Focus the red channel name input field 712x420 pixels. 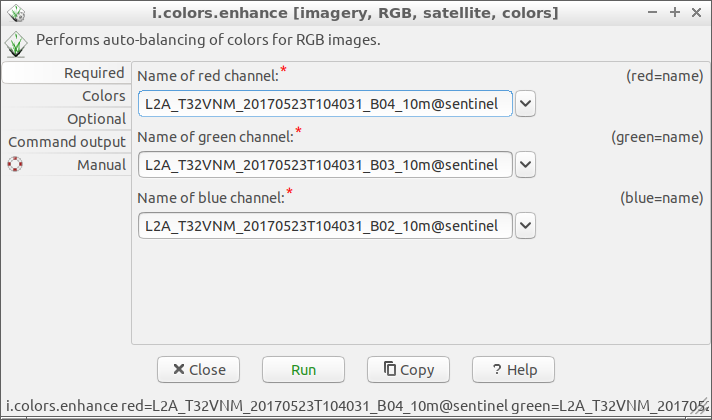coord(326,104)
